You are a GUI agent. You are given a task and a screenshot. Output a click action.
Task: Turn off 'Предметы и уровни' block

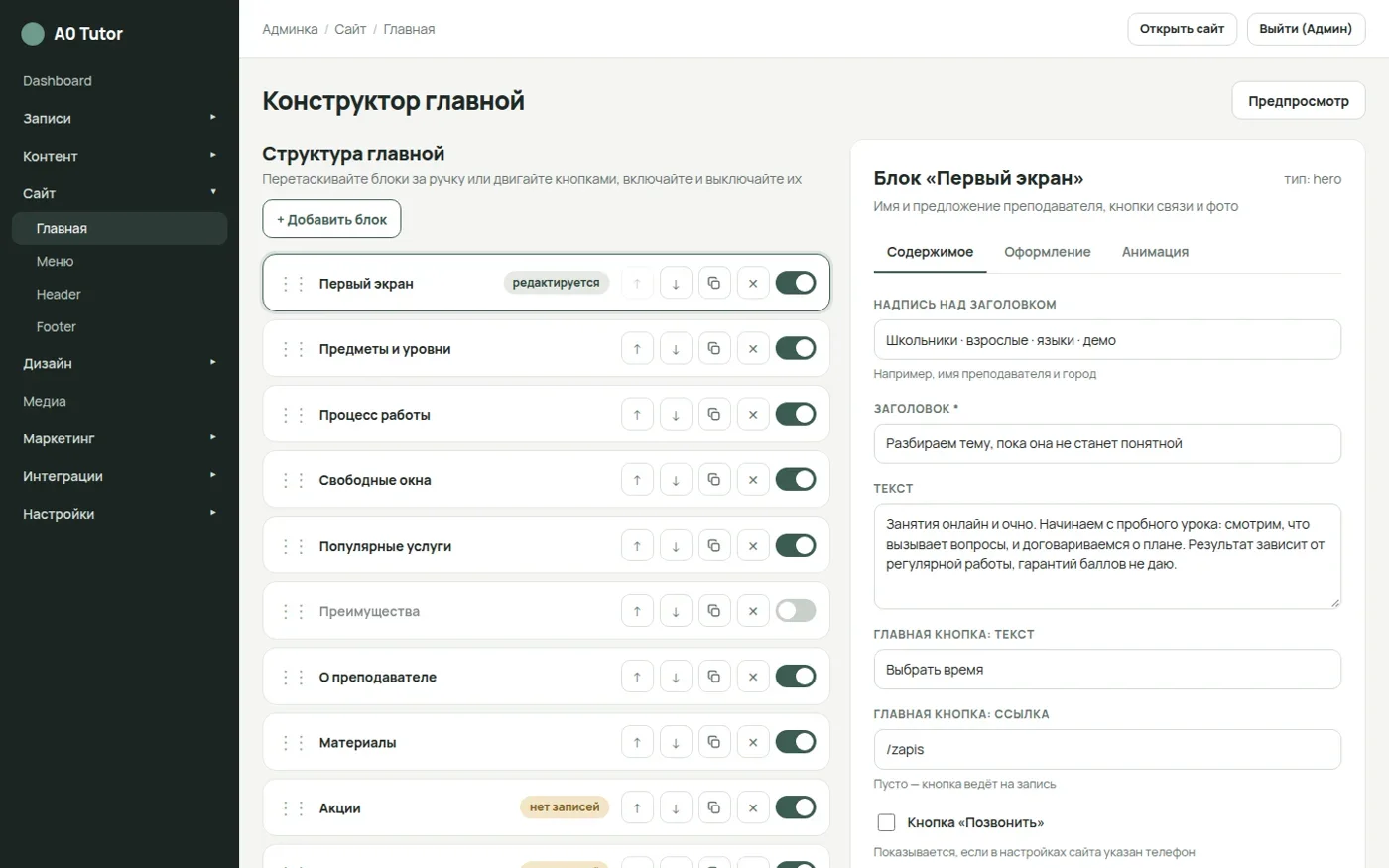tap(796, 348)
